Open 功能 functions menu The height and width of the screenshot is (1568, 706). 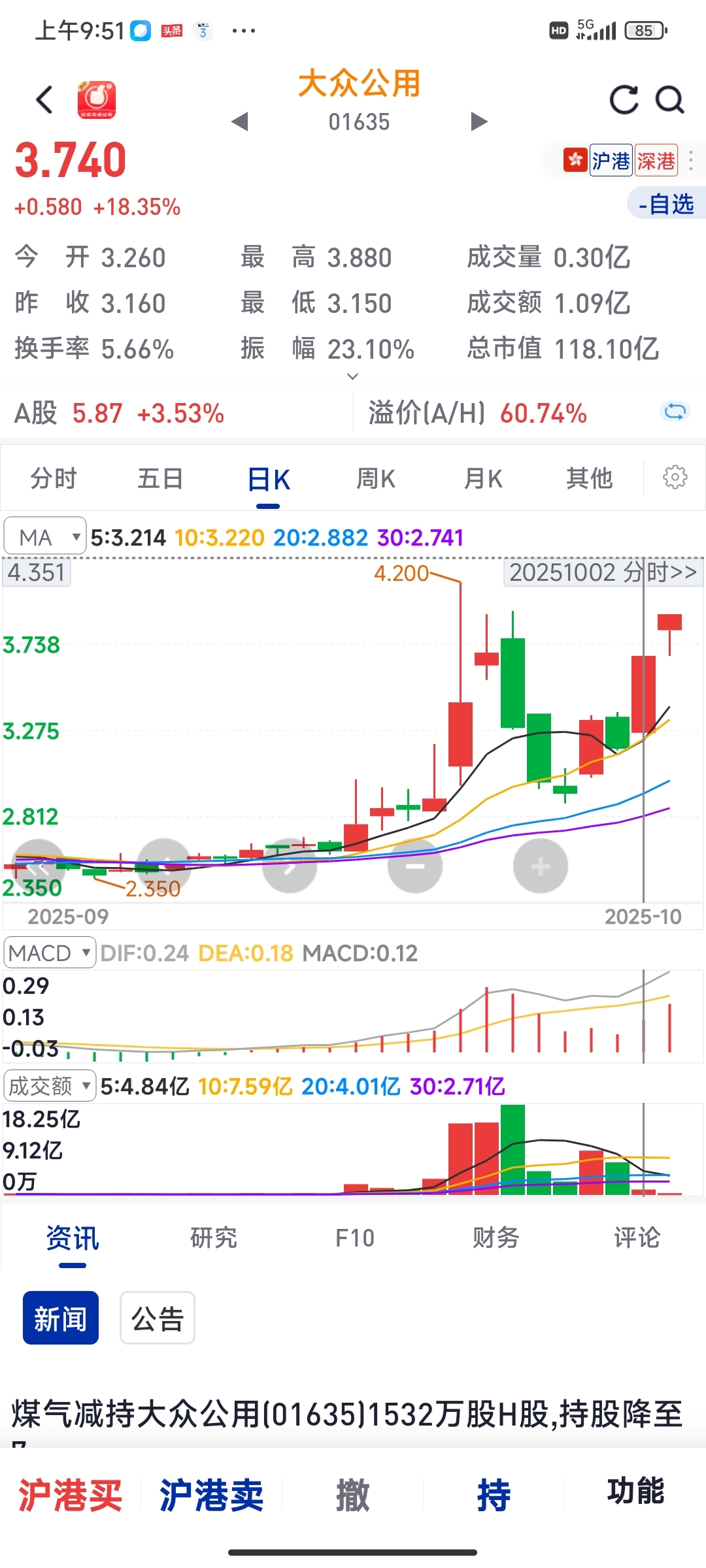coord(635,1491)
